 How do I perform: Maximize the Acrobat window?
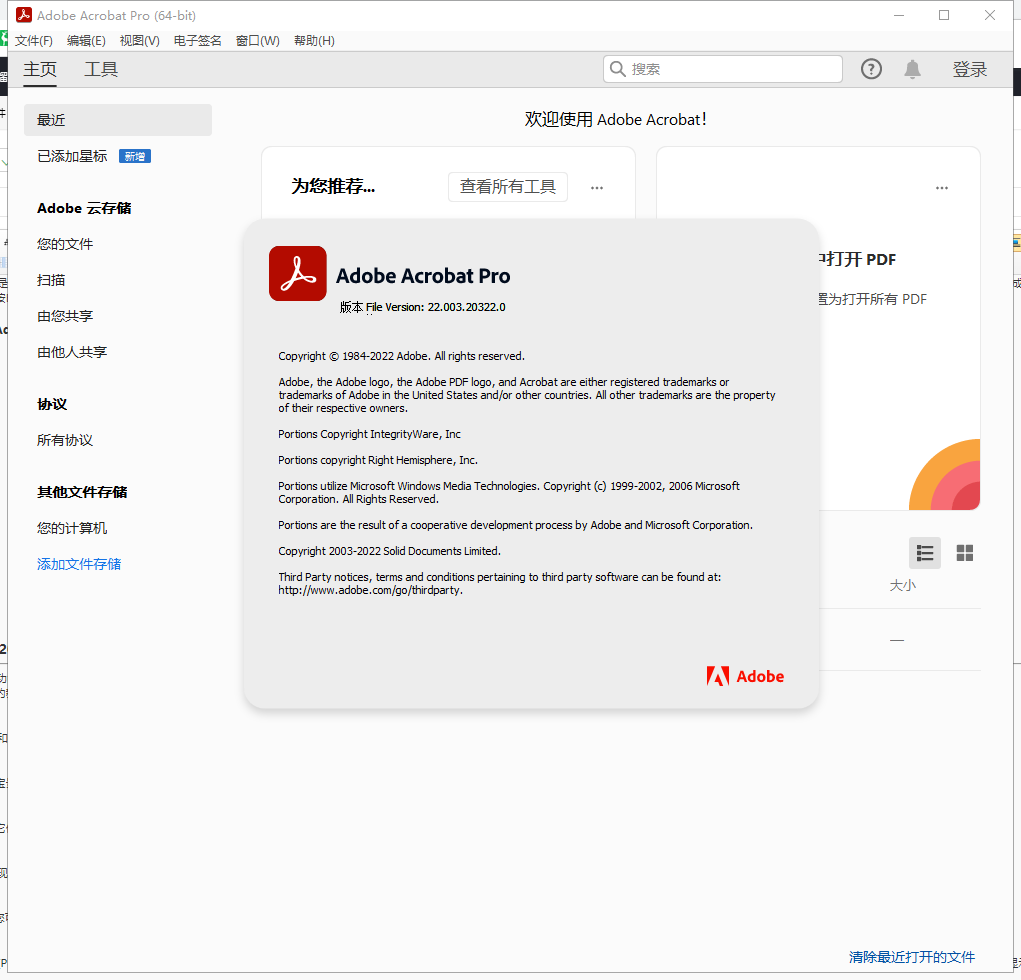[x=944, y=15]
